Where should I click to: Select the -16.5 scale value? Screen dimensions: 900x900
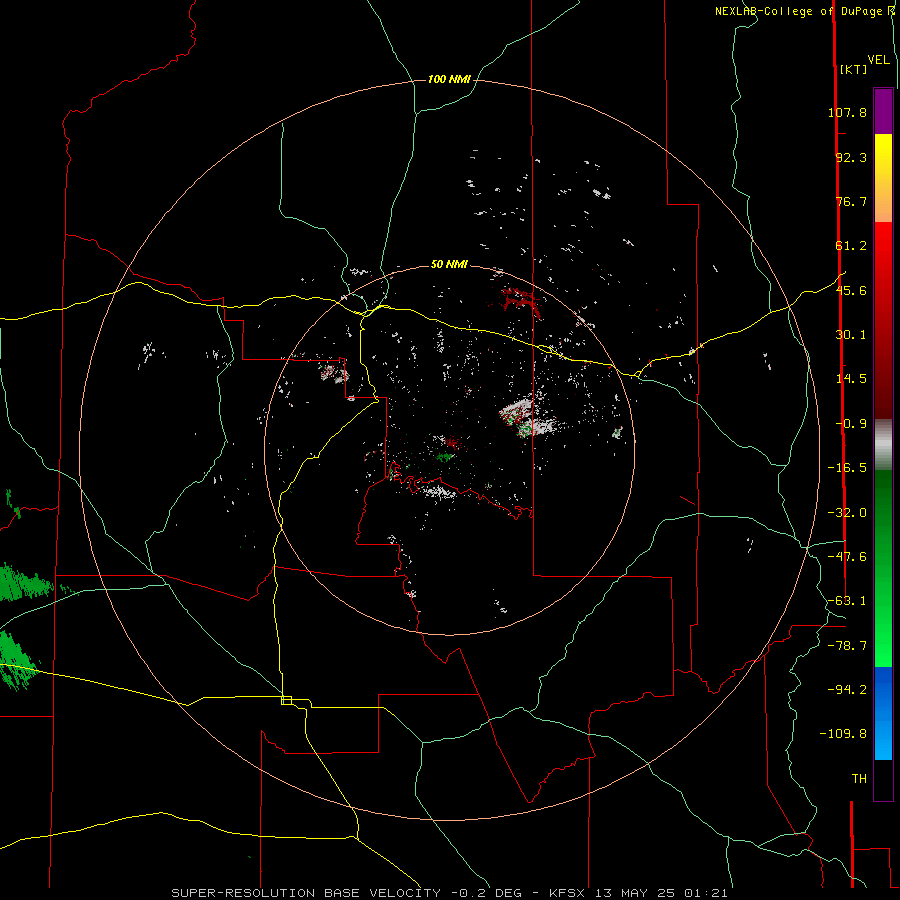847,468
